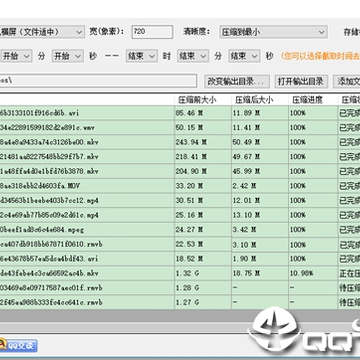Click the 18.52 M original size cell

pyautogui.click(x=203, y=259)
